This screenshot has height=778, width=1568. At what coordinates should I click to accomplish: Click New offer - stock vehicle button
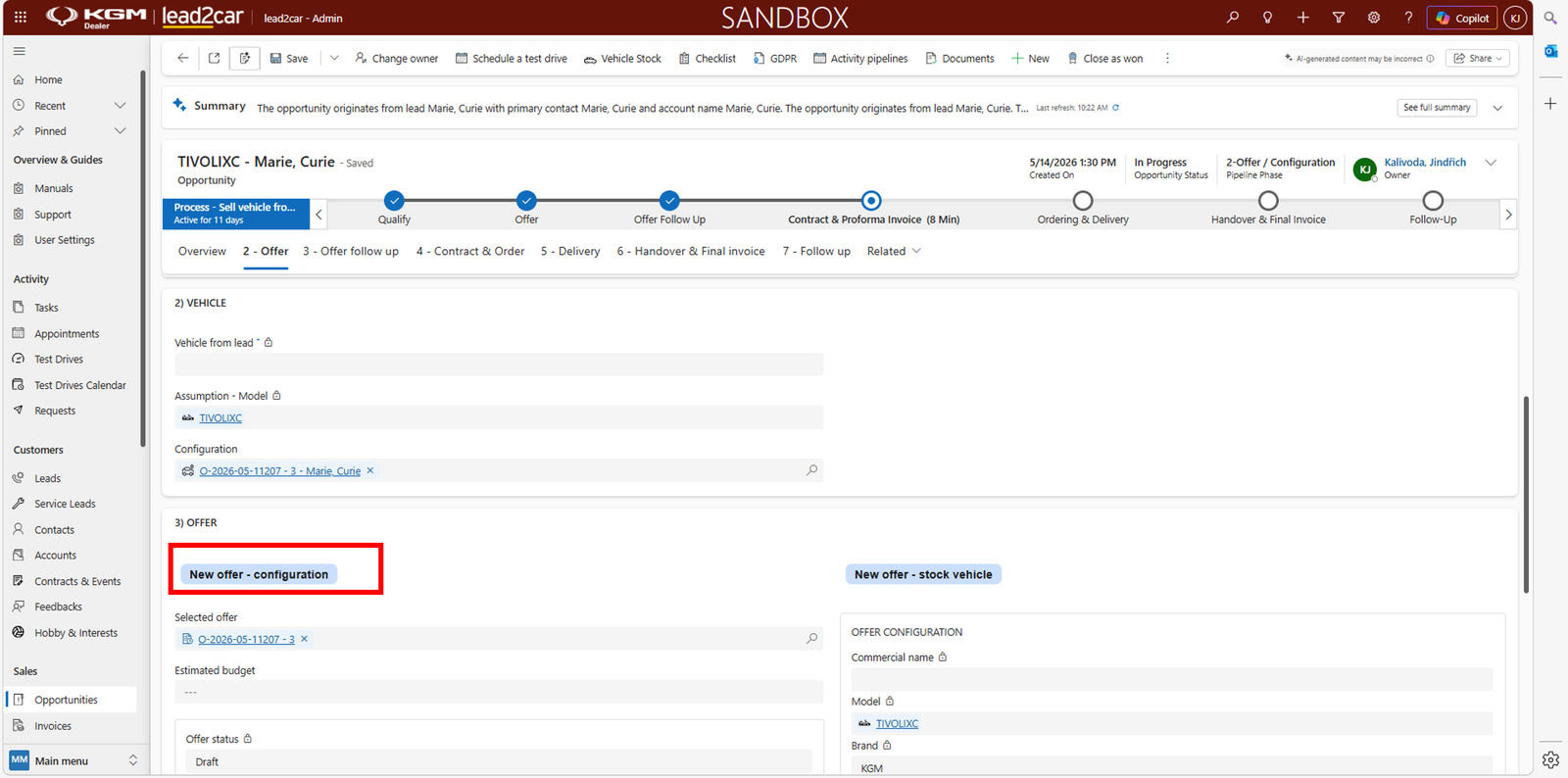pyautogui.click(x=923, y=574)
